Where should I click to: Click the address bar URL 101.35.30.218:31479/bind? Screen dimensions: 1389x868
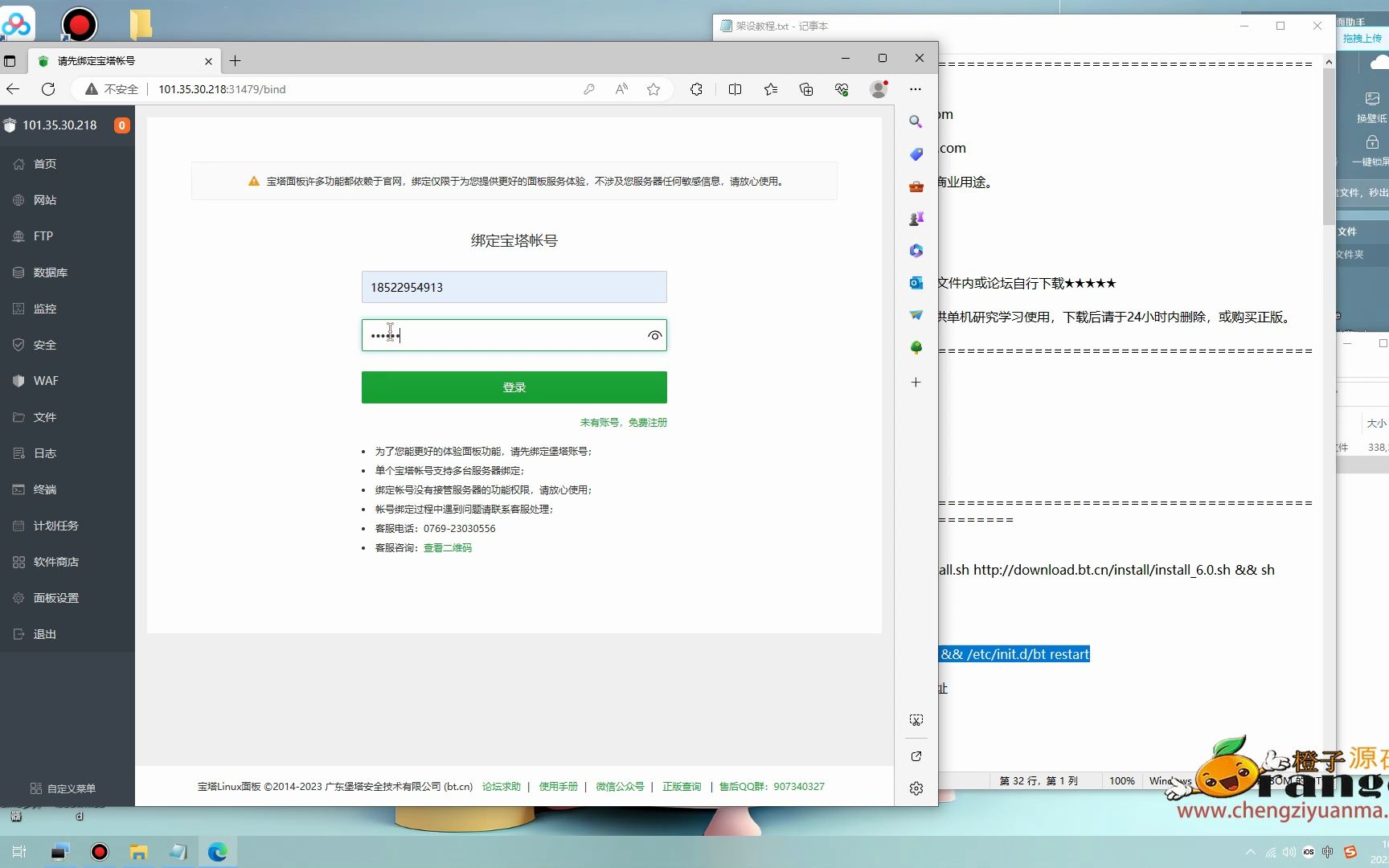click(x=223, y=89)
